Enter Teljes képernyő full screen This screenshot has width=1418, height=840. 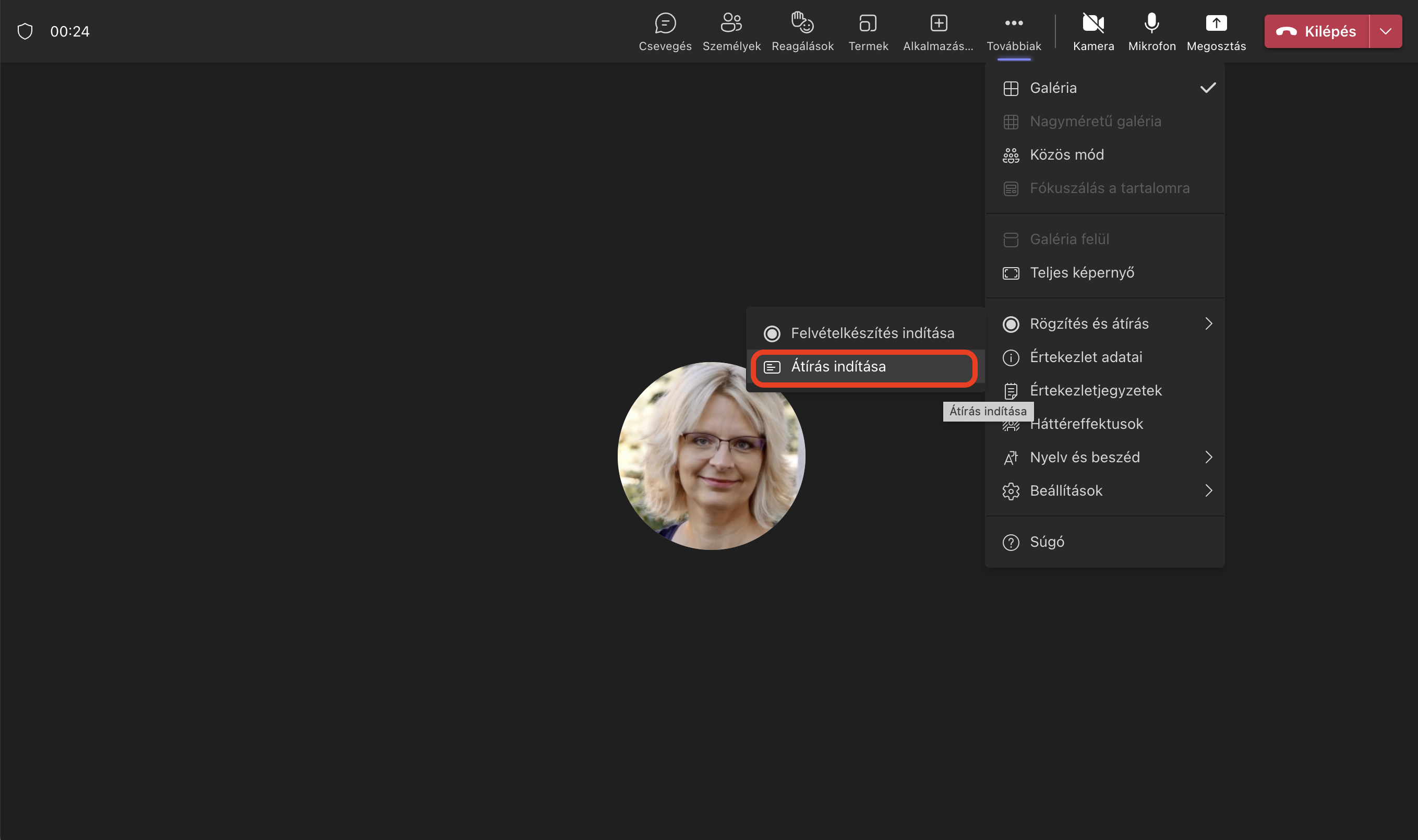tap(1104, 273)
